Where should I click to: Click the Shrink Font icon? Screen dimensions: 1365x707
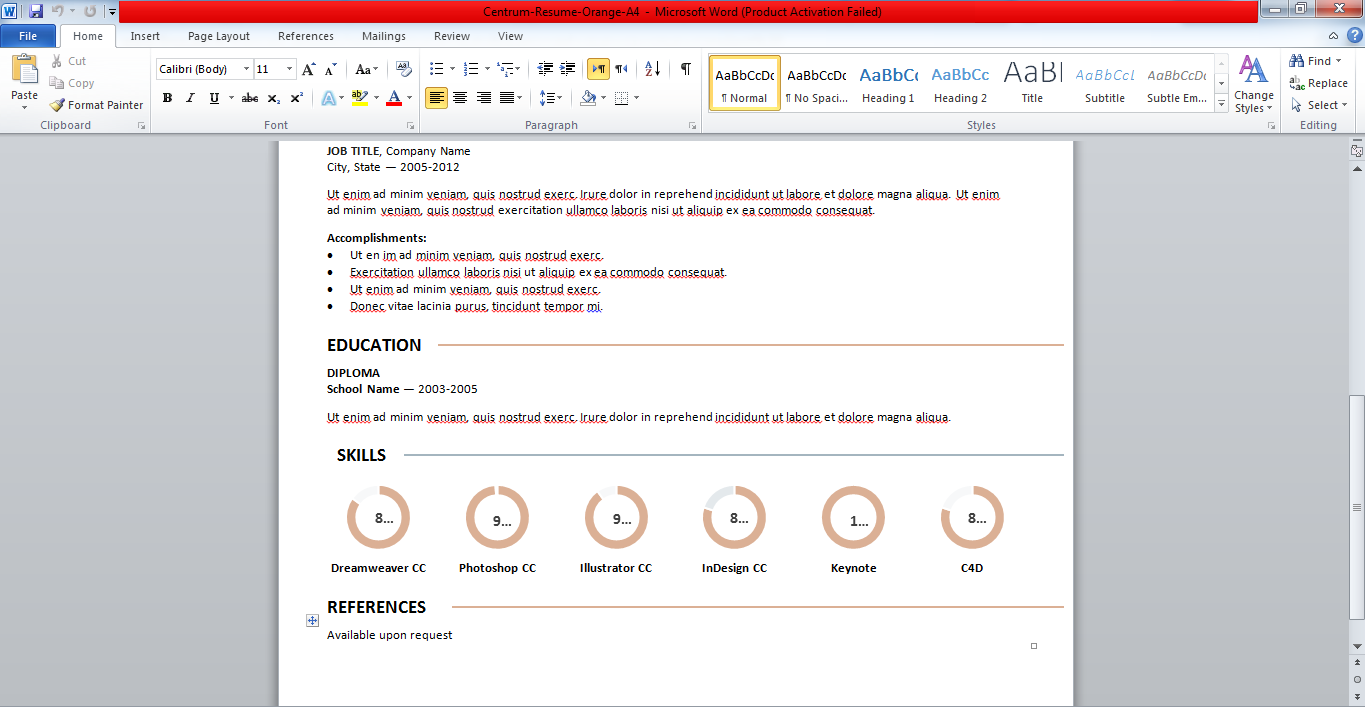click(332, 69)
